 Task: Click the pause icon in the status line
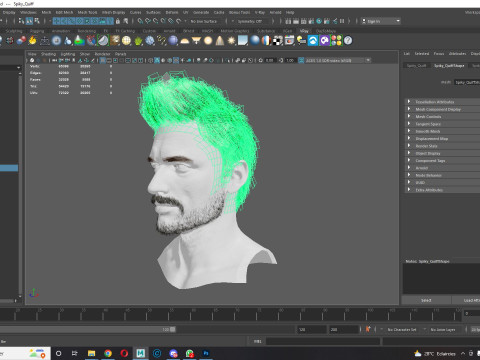(342, 21)
